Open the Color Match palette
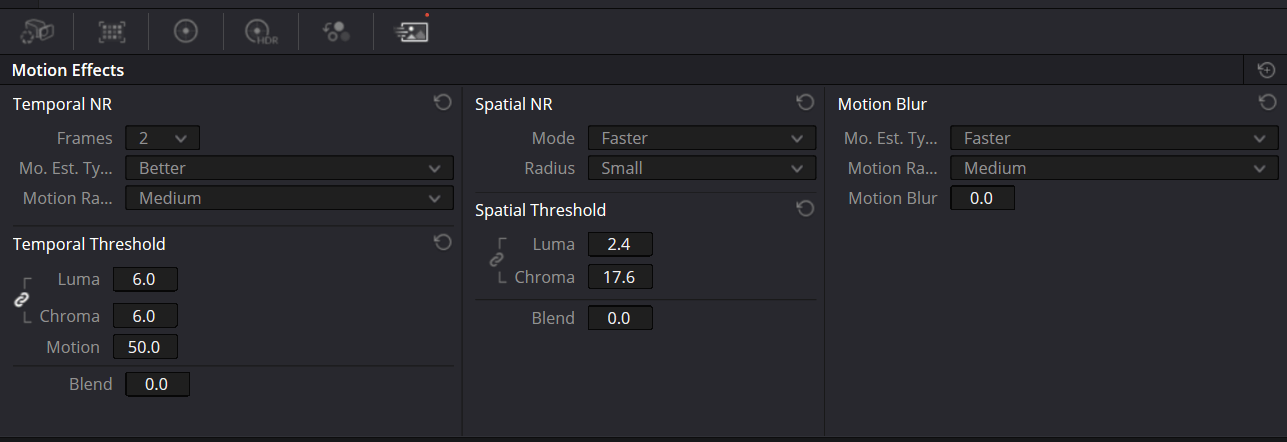The width and height of the screenshot is (1287, 442). 111,32
